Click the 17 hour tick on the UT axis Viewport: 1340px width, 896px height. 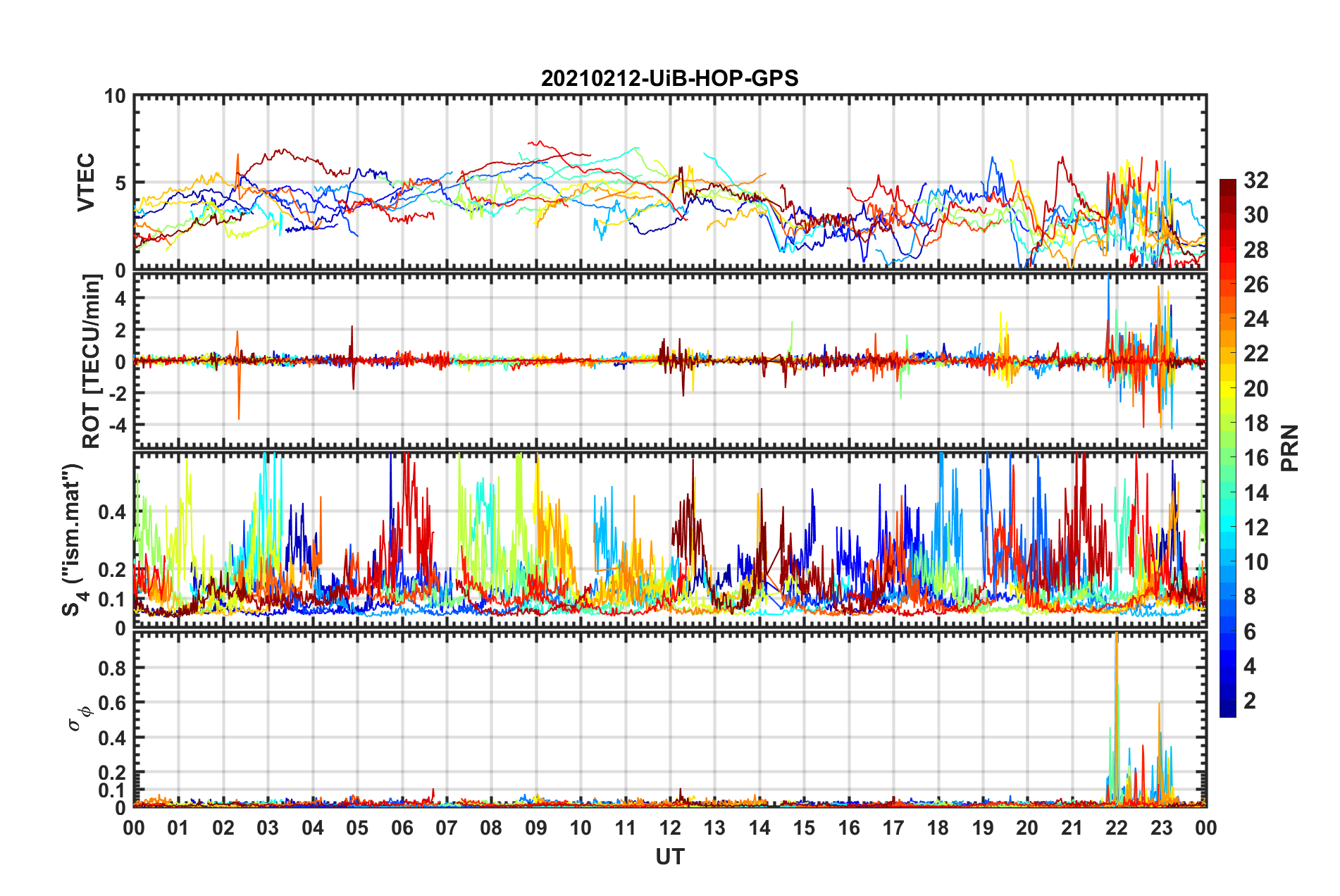(893, 828)
